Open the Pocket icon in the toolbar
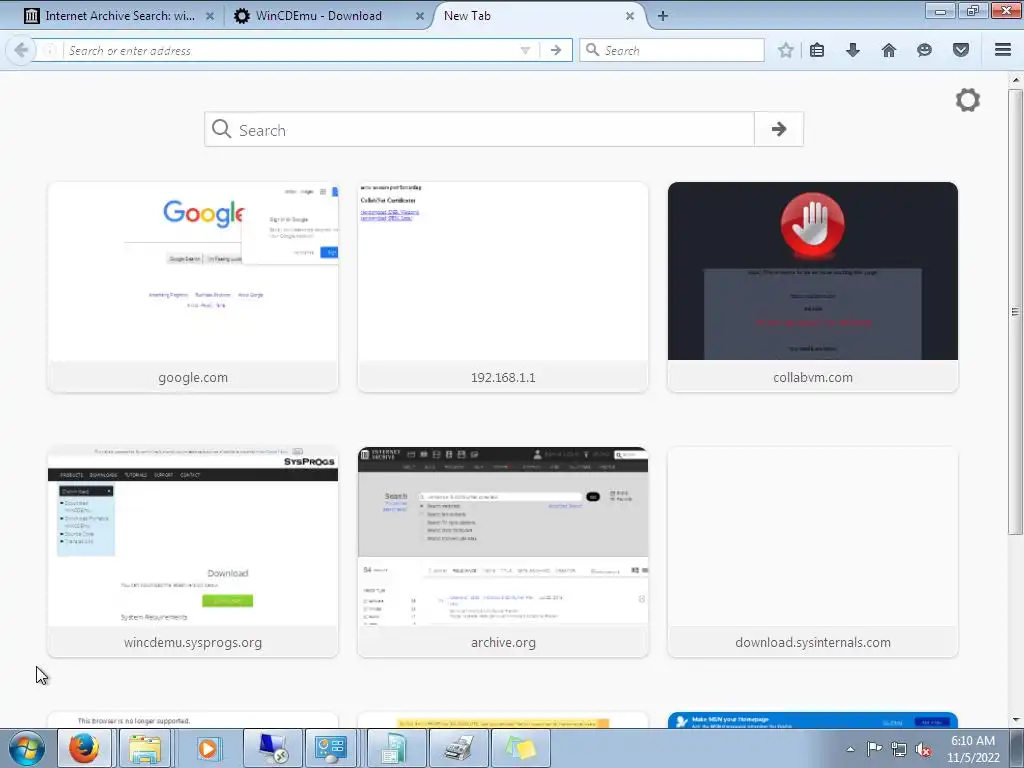 (961, 50)
